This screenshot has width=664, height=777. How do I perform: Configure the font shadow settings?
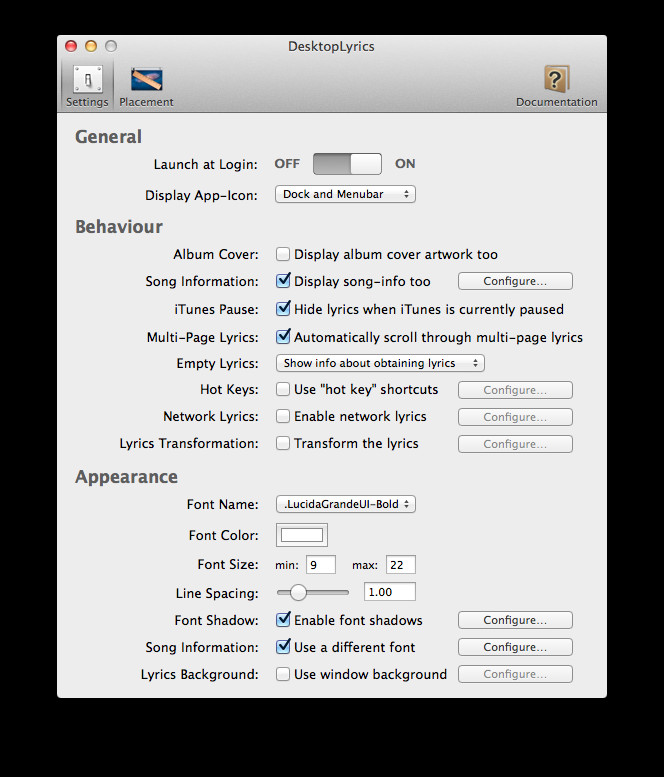tap(515, 620)
